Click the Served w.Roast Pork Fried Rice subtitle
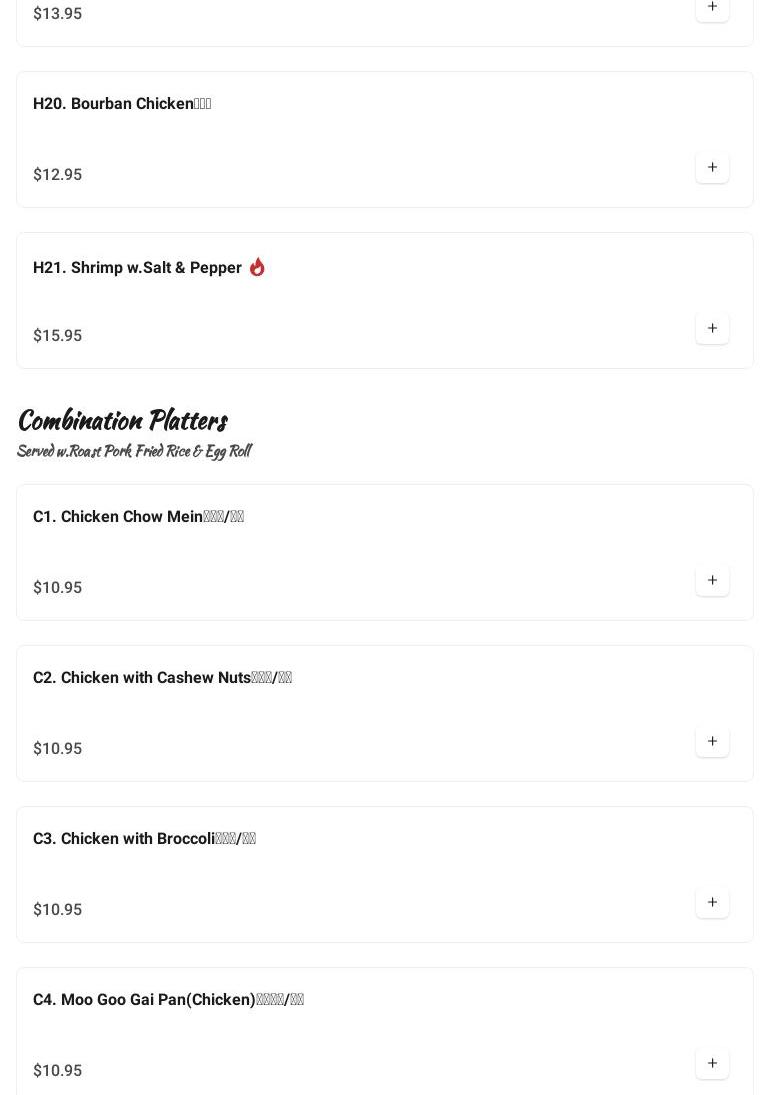 tap(133, 451)
